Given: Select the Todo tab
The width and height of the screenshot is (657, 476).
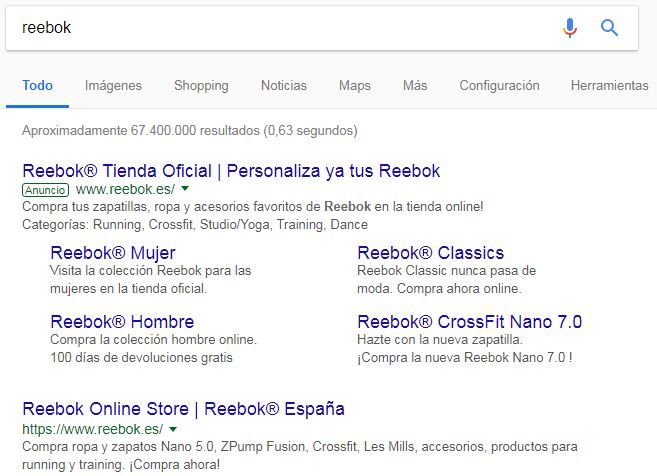Looking at the screenshot, I should tap(38, 86).
